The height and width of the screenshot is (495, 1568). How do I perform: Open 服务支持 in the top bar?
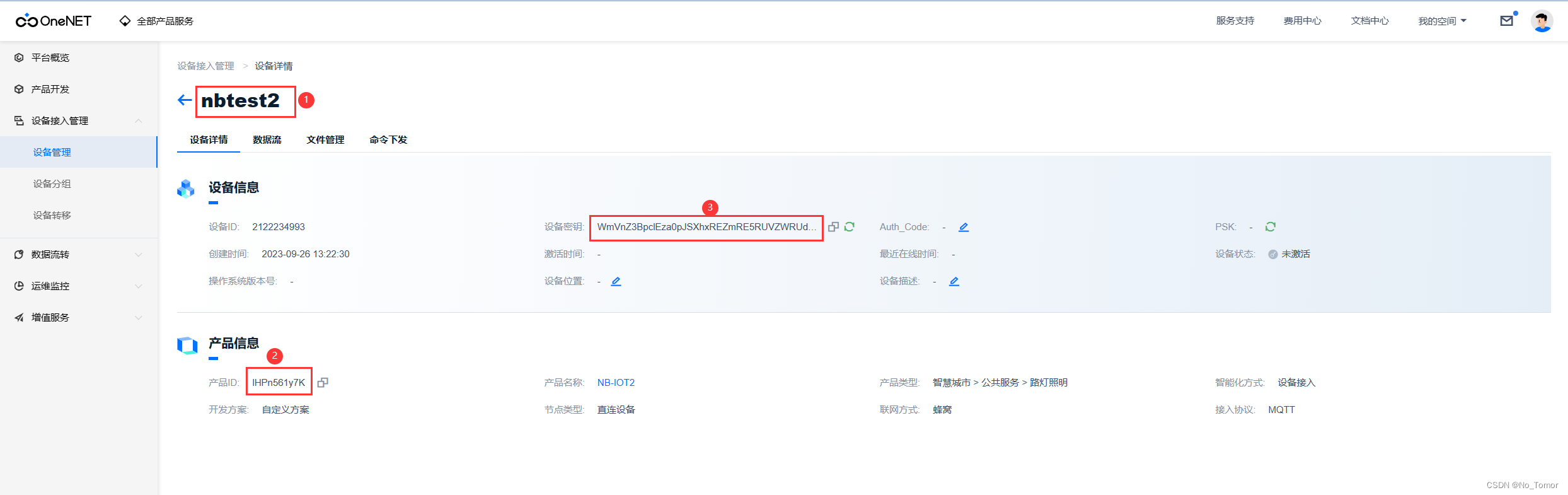(x=1235, y=21)
